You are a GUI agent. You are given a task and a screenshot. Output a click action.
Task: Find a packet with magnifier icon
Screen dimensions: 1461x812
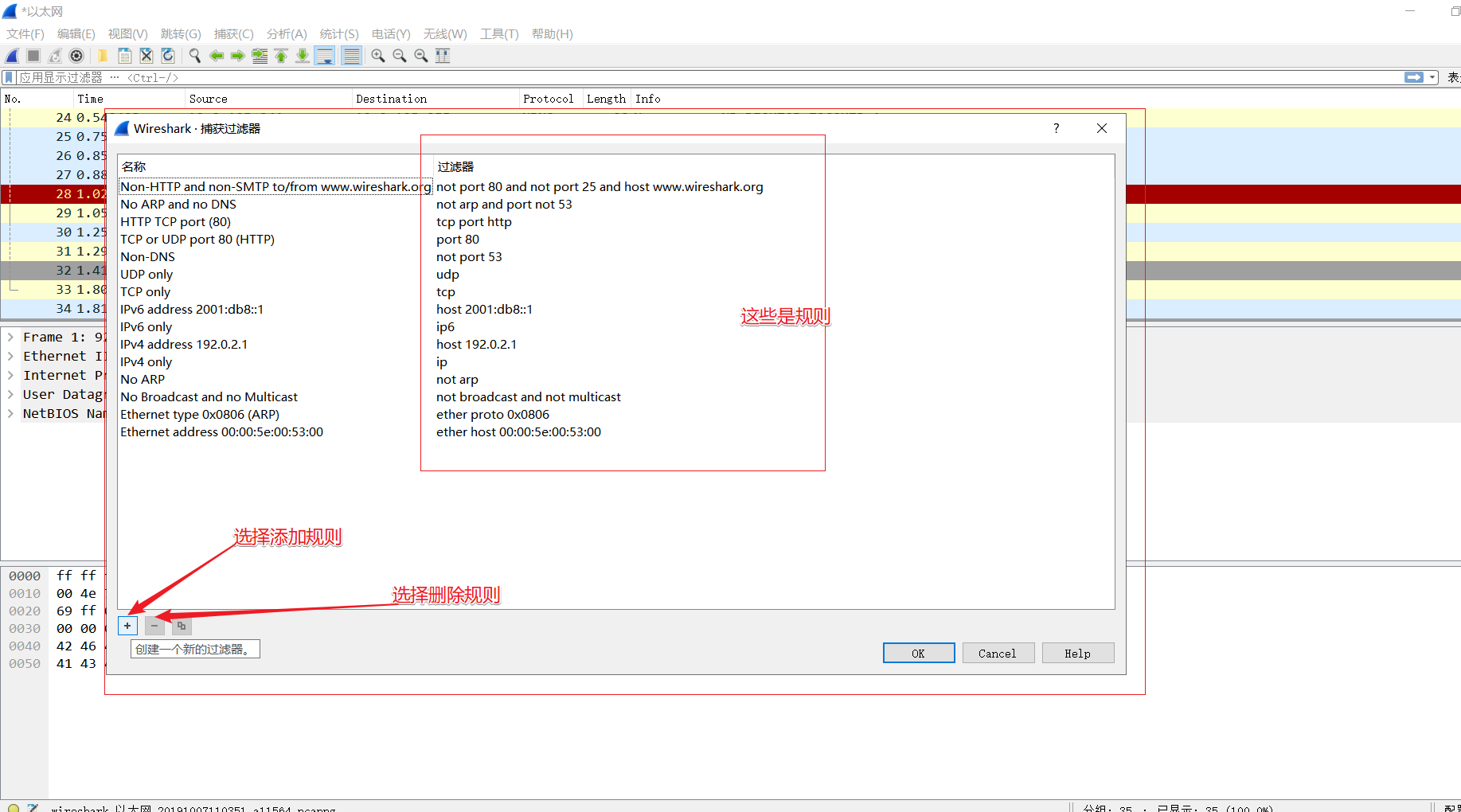point(194,56)
